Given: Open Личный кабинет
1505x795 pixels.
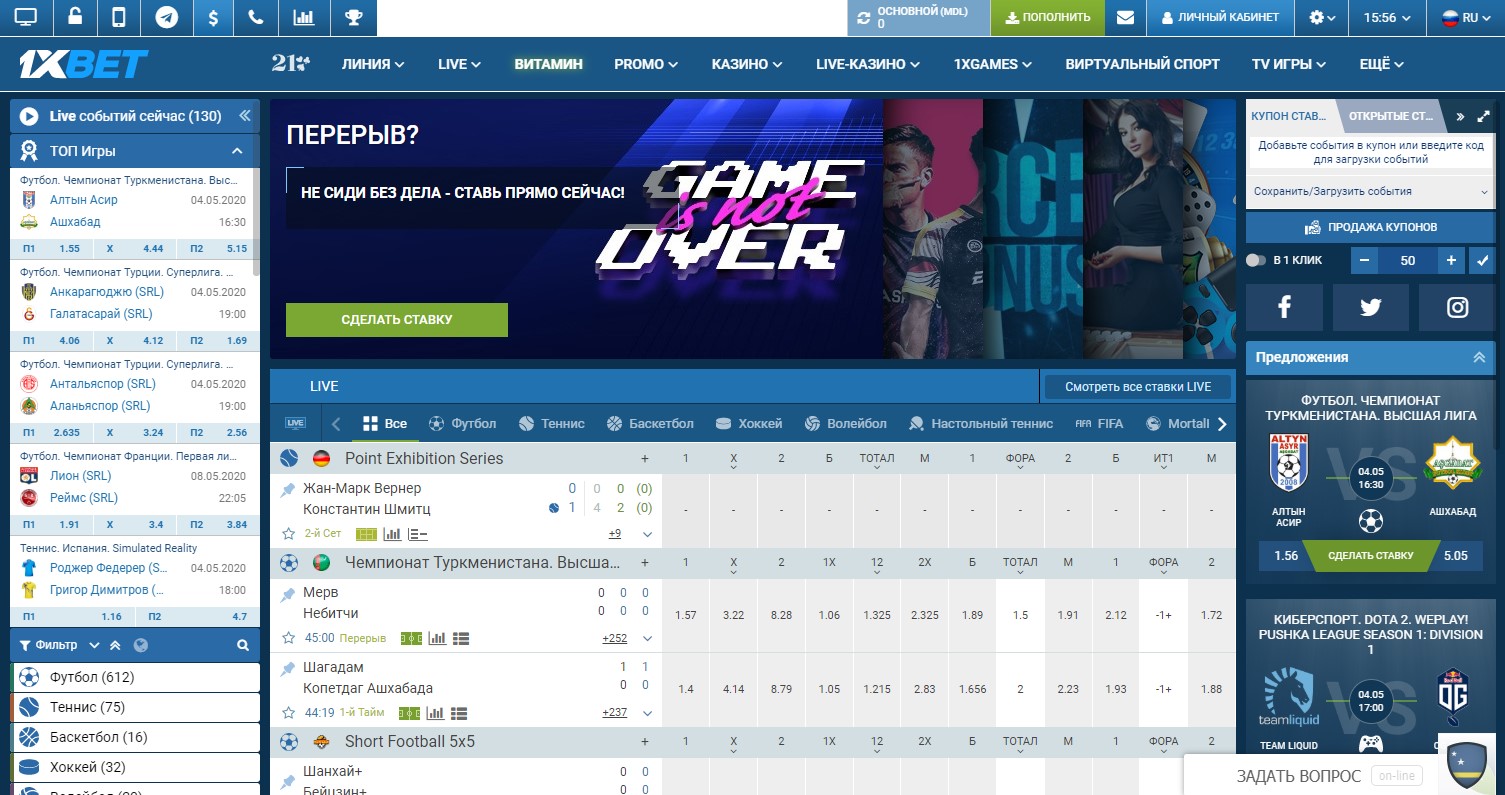Looking at the screenshot, I should tap(1219, 17).
